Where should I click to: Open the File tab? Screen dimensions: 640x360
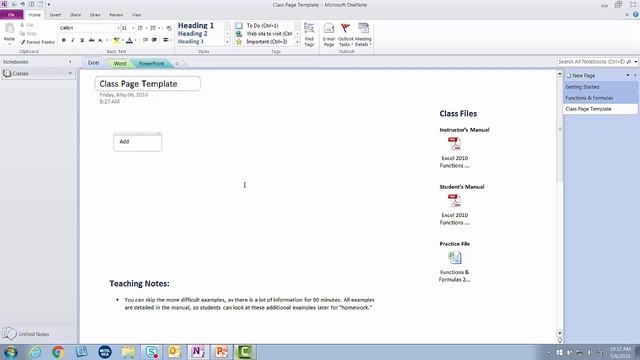tap(11, 15)
